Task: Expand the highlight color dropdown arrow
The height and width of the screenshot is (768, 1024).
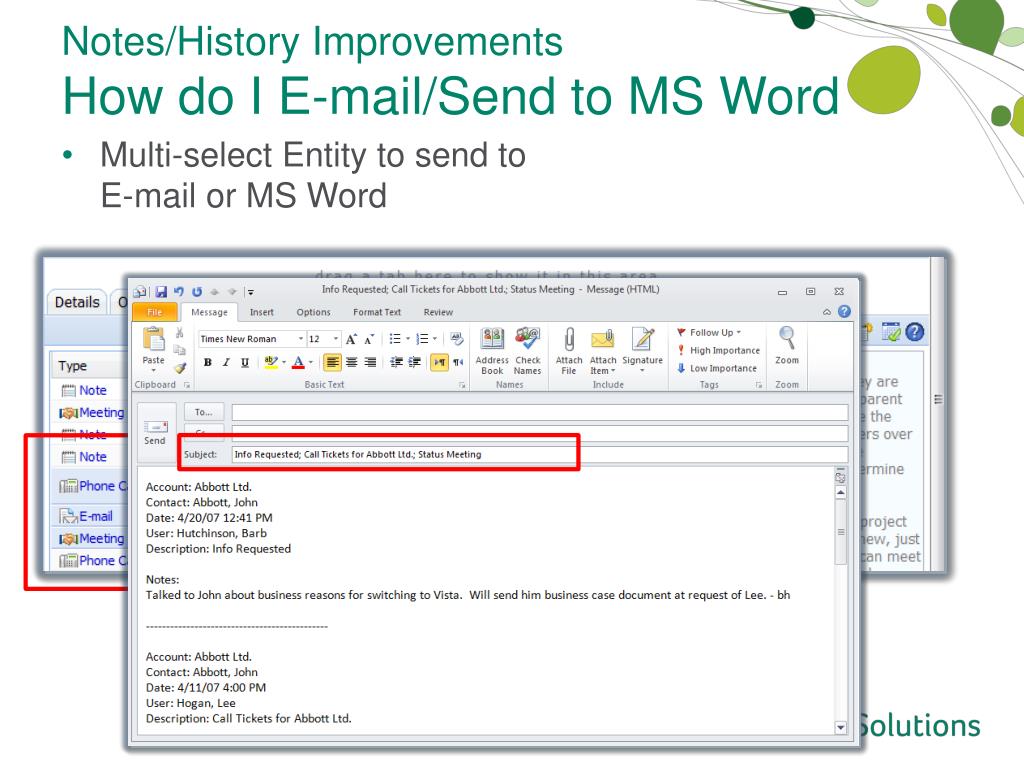Action: point(284,362)
